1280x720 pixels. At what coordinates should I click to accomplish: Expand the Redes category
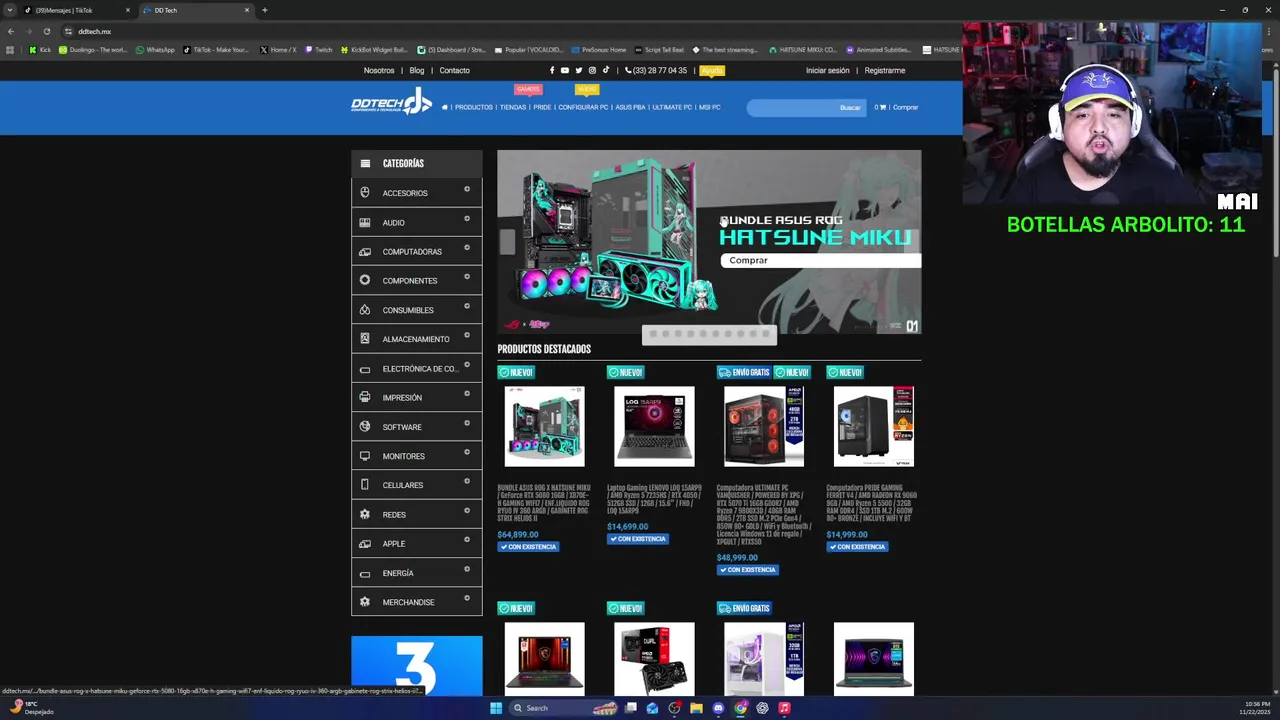466,511
